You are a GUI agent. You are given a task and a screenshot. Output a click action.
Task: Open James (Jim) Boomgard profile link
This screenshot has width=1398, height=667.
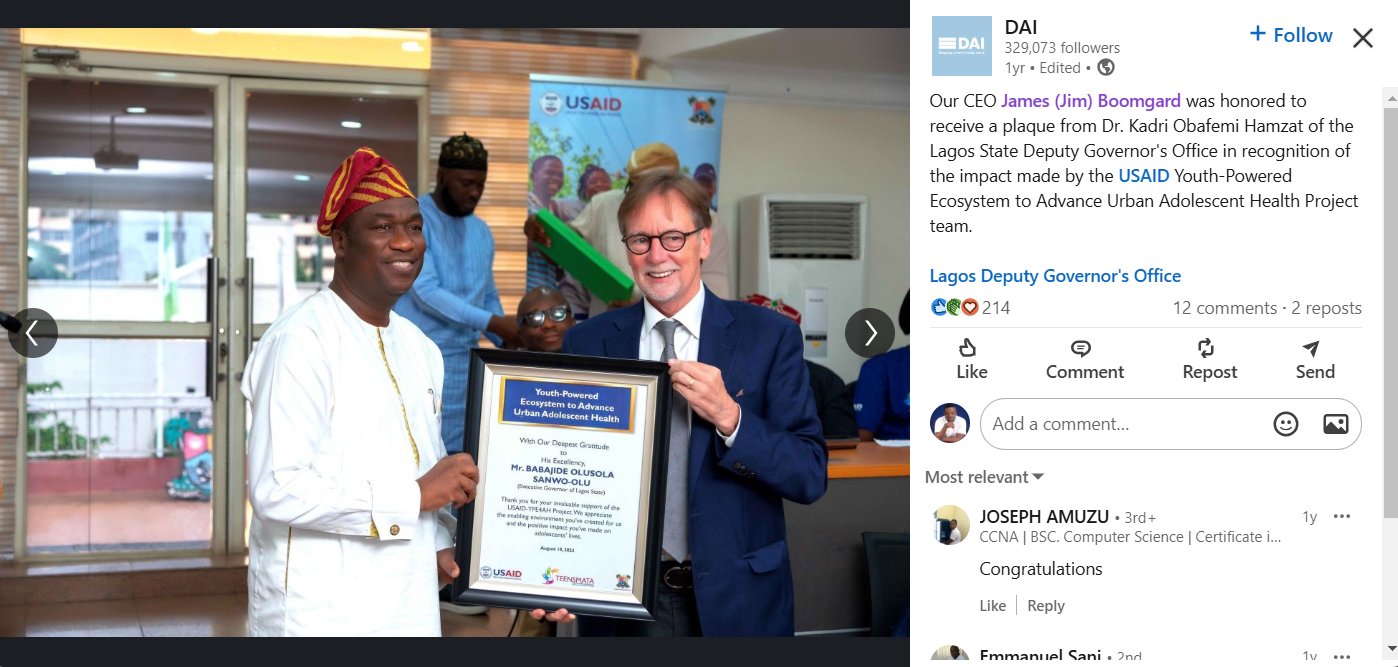[1091, 101]
